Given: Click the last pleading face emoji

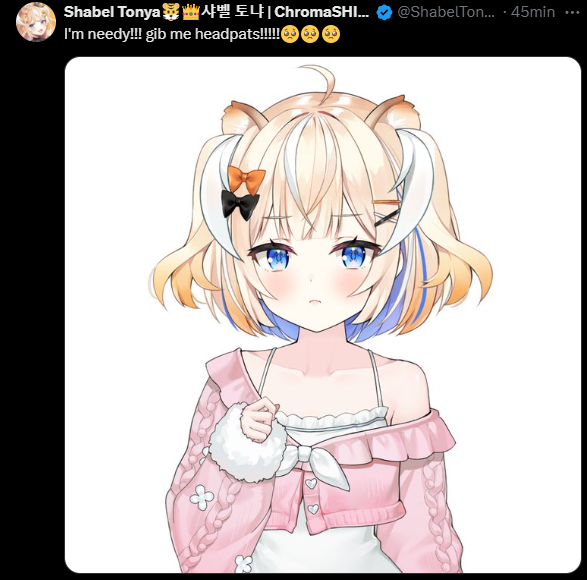Looking at the screenshot, I should (331, 34).
